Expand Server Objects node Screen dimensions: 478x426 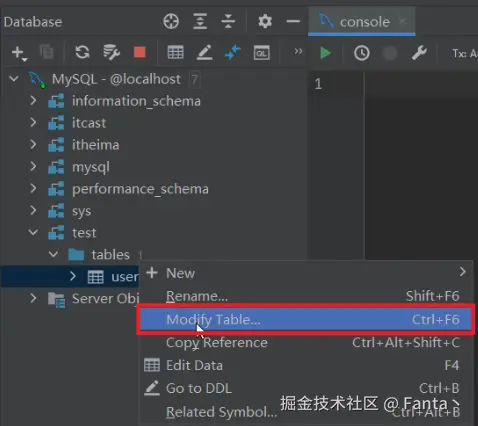[x=33, y=298]
